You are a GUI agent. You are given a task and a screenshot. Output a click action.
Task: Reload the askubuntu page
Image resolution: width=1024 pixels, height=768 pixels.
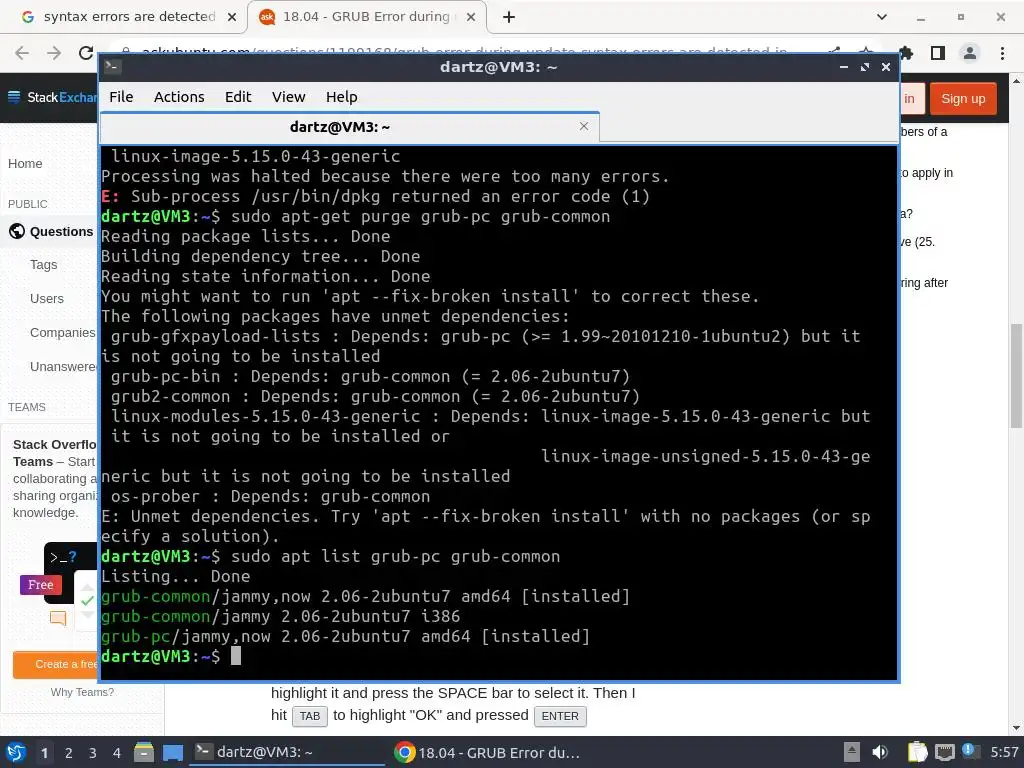[x=86, y=53]
